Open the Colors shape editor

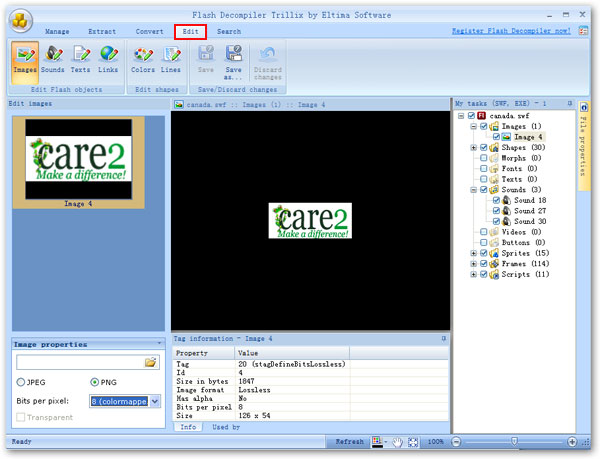tap(143, 59)
